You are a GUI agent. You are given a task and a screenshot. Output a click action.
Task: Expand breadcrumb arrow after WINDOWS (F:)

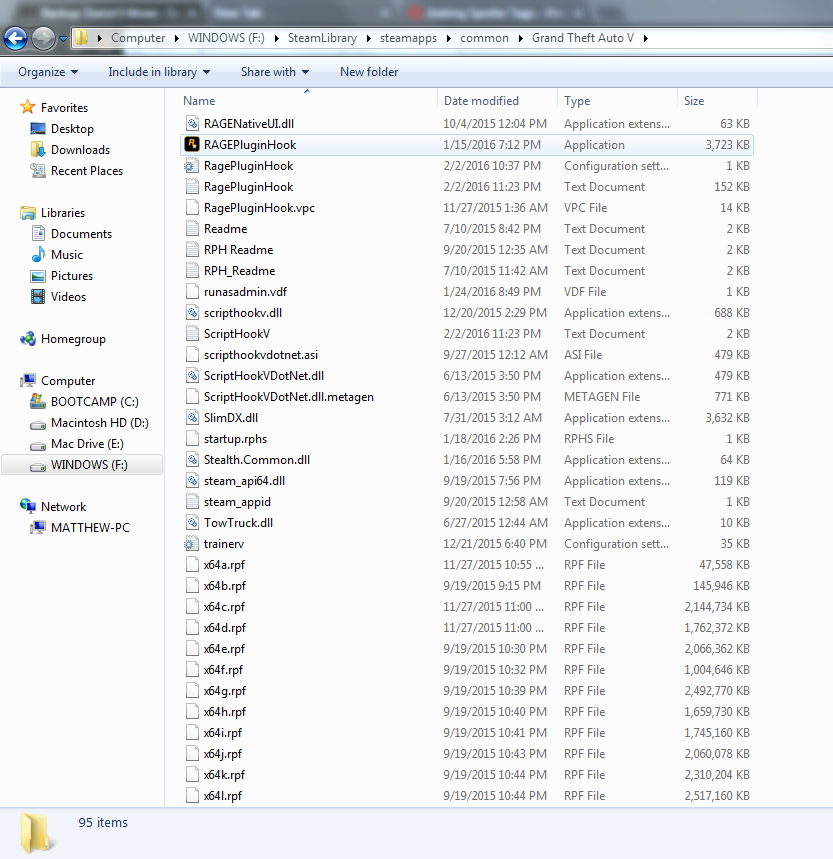point(276,38)
